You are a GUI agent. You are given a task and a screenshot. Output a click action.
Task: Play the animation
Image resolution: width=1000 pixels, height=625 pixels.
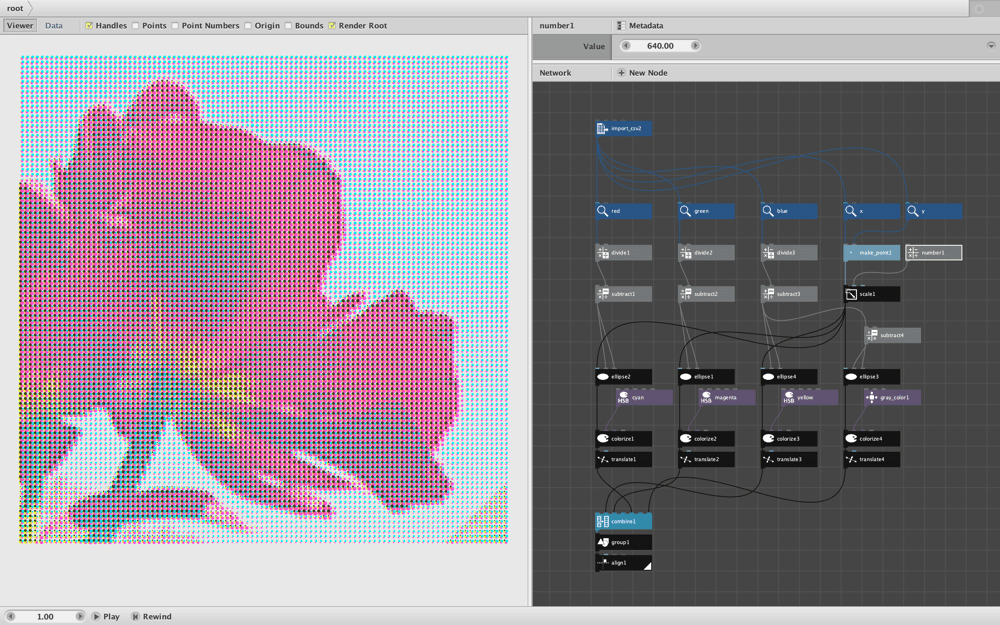[106, 617]
